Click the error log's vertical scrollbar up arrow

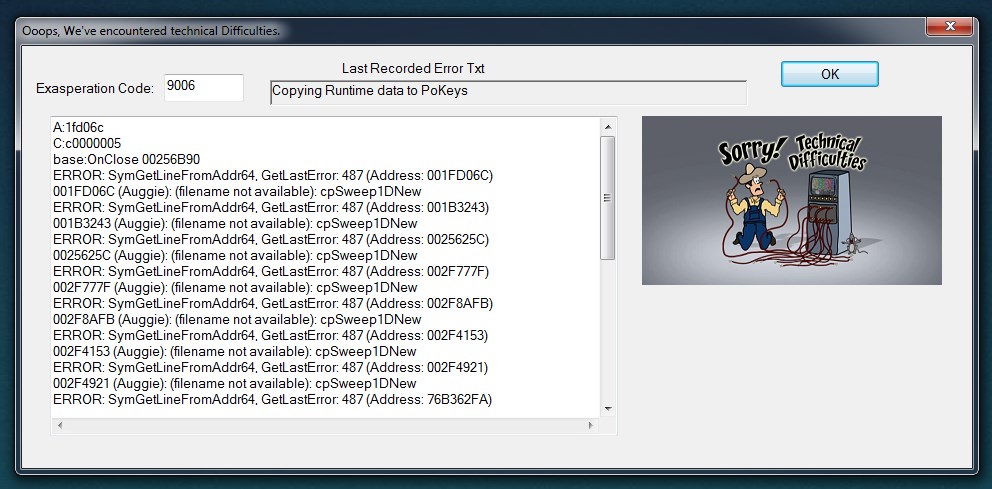pos(607,126)
